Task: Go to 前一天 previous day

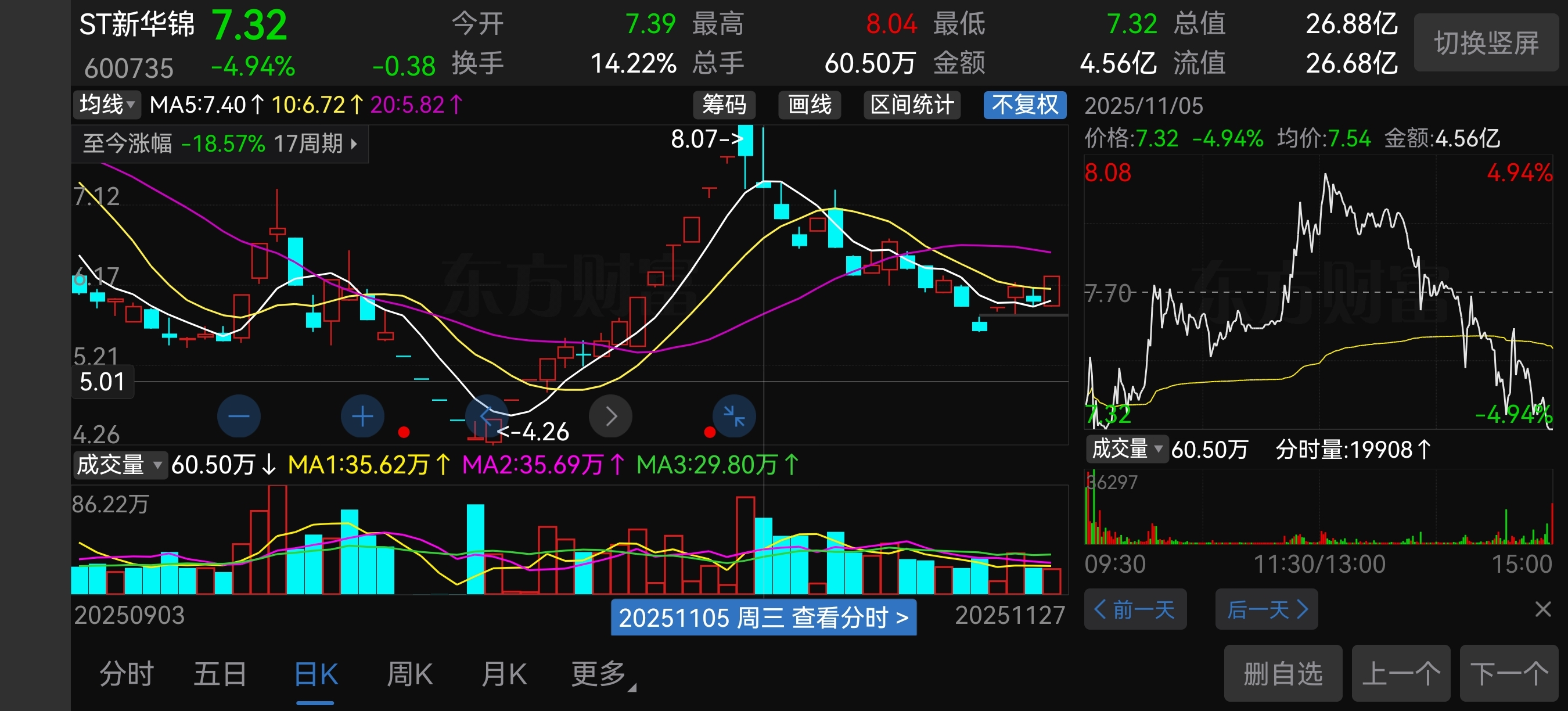Action: [x=1135, y=609]
